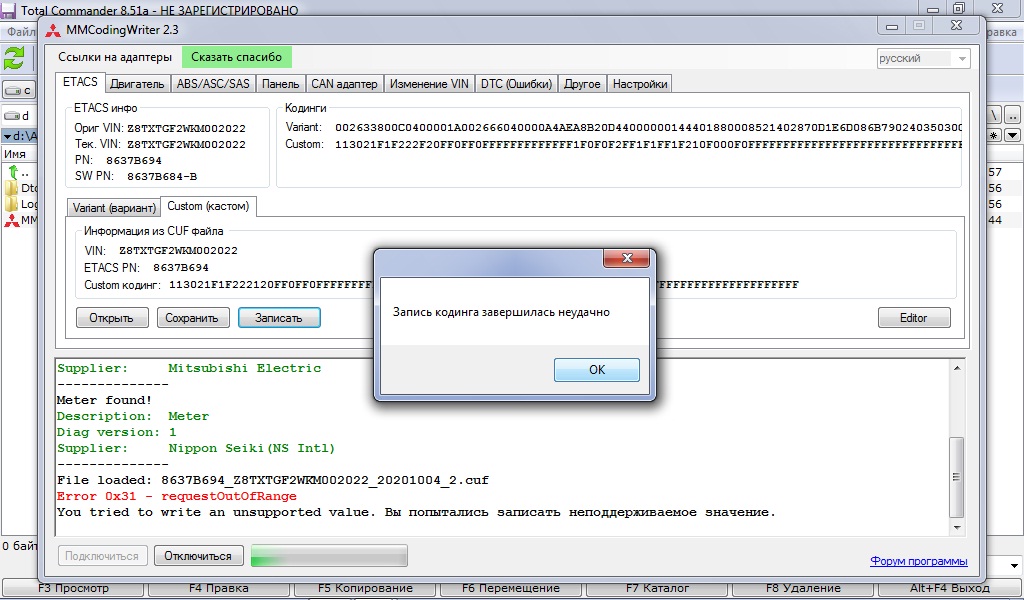Expand the русский language dropdown
Image resolution: width=1024 pixels, height=600 pixels.
[923, 58]
